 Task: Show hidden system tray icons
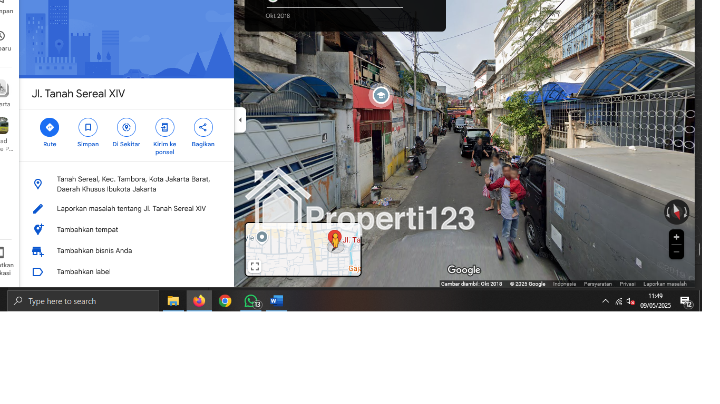click(x=605, y=301)
